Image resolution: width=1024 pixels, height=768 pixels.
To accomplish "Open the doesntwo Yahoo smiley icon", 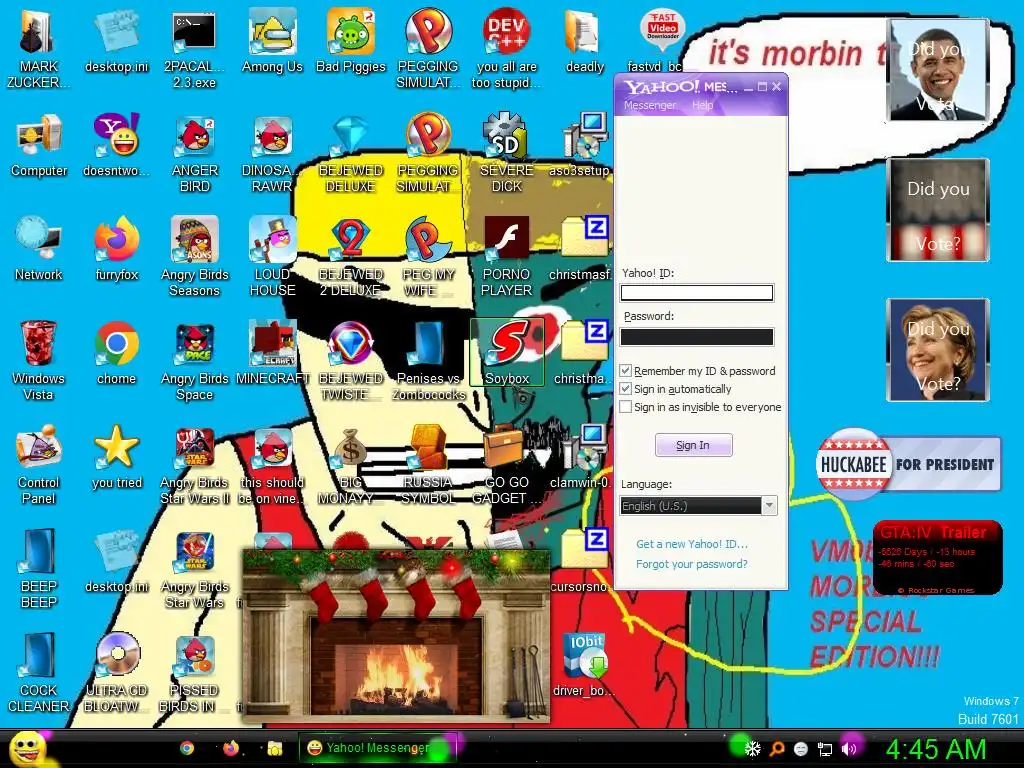I will 117,146.
